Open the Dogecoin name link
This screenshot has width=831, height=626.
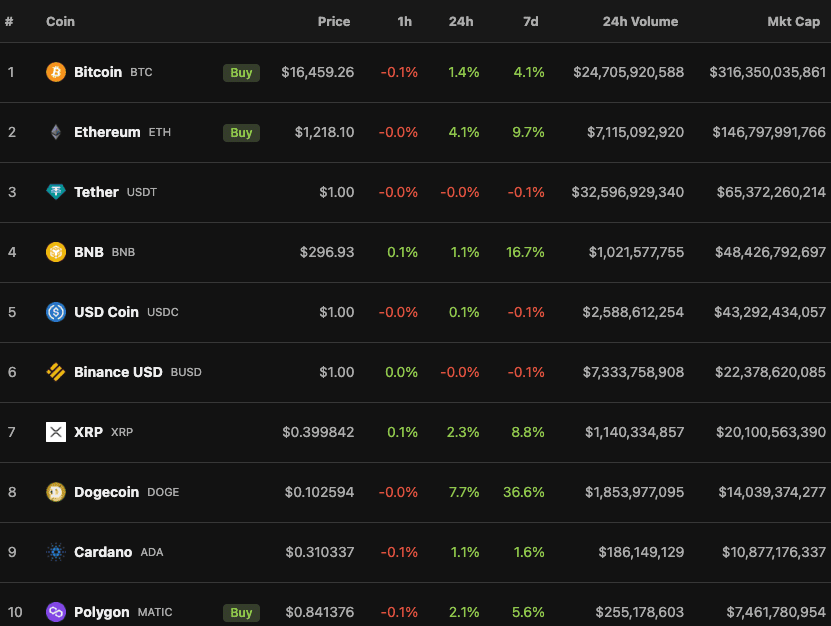[107, 492]
